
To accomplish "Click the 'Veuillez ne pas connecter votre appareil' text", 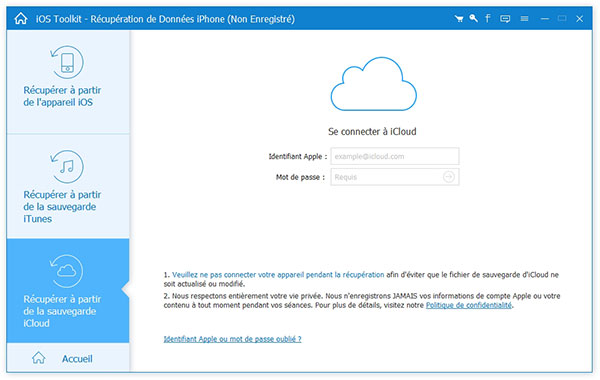I will point(278,275).
